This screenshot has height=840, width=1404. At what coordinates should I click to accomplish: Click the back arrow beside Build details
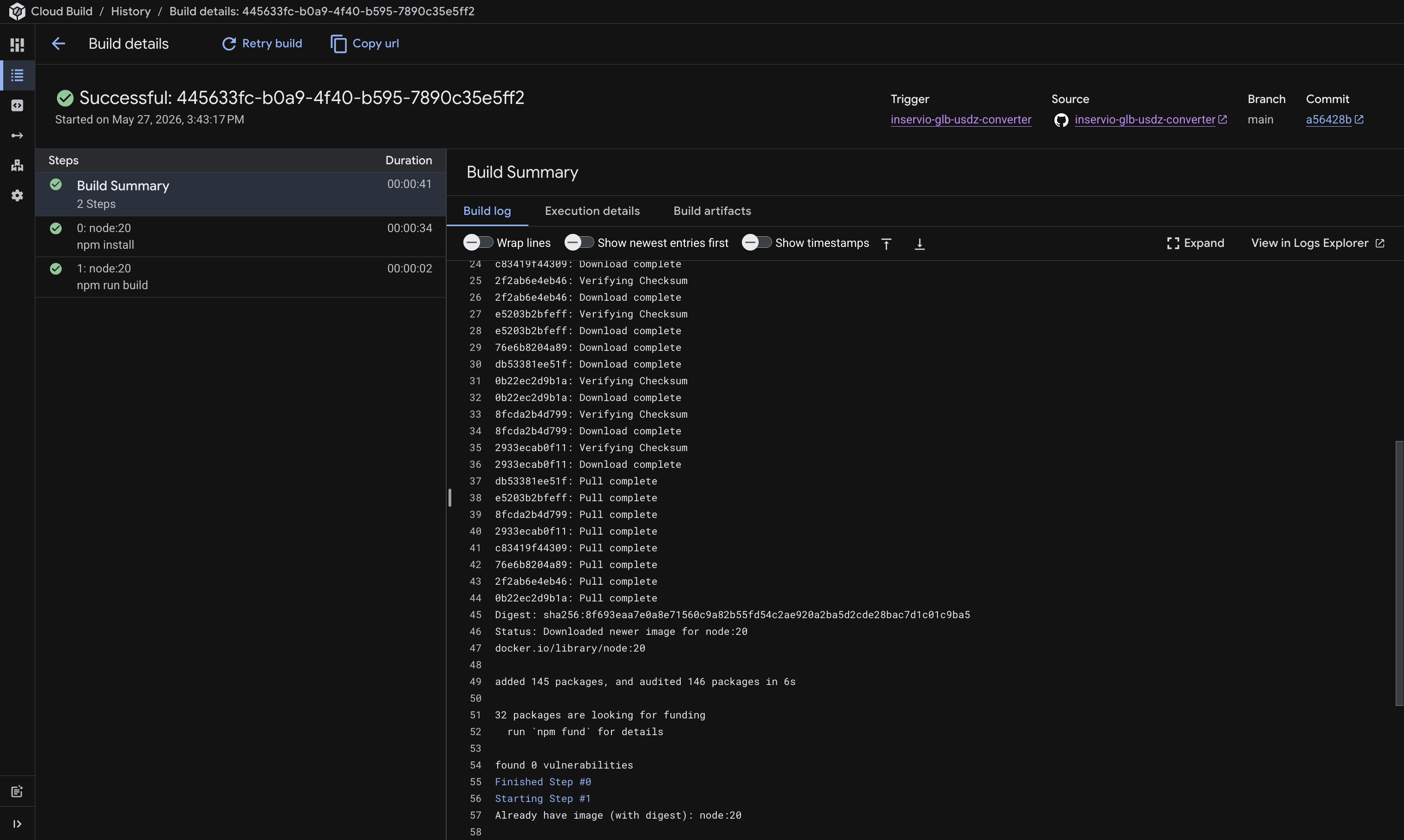[x=58, y=44]
